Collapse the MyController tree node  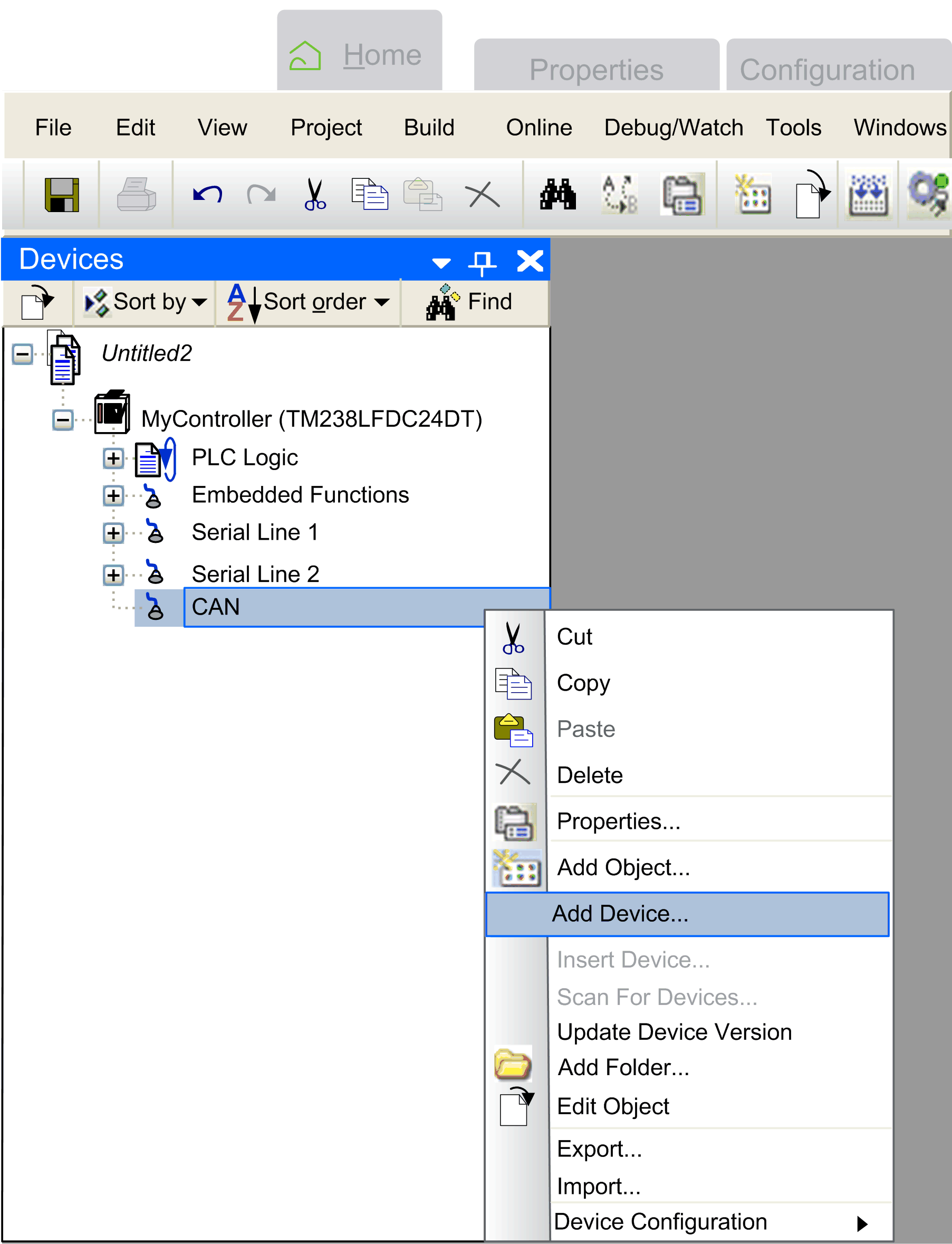62,420
